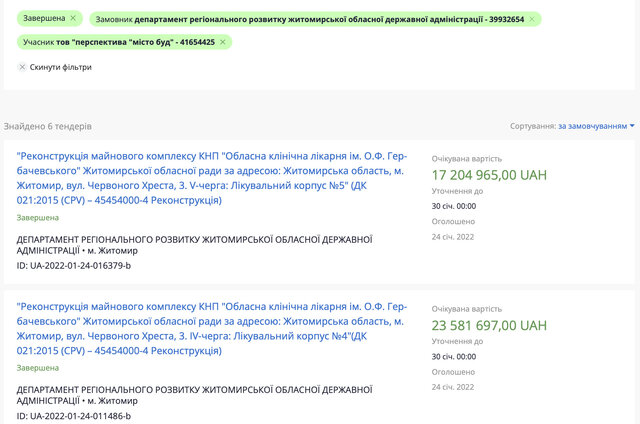This screenshot has height=424, width=640.
Task: Reset all filters via Скинути фільтри text
Action: click(60, 67)
